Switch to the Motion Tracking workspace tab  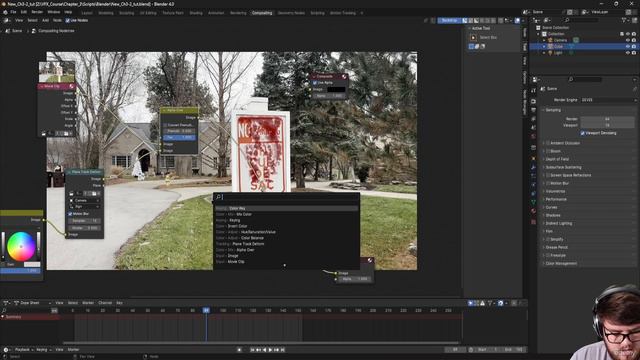[x=343, y=13]
